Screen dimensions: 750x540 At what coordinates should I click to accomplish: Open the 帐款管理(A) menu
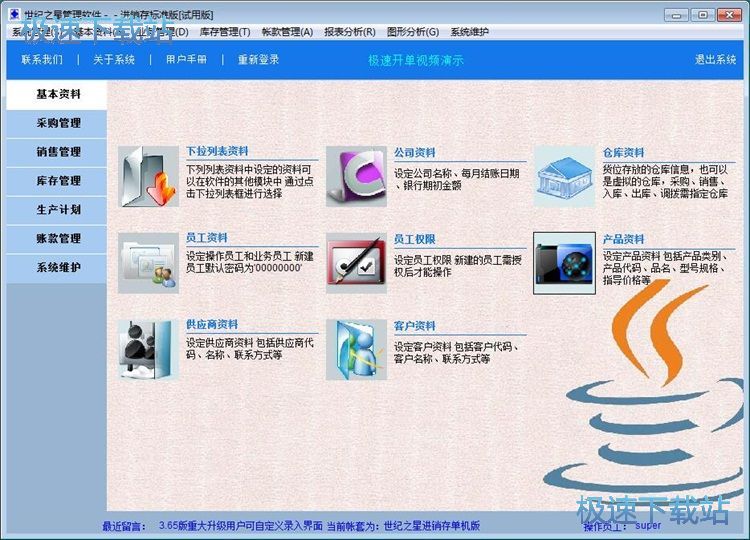287,32
